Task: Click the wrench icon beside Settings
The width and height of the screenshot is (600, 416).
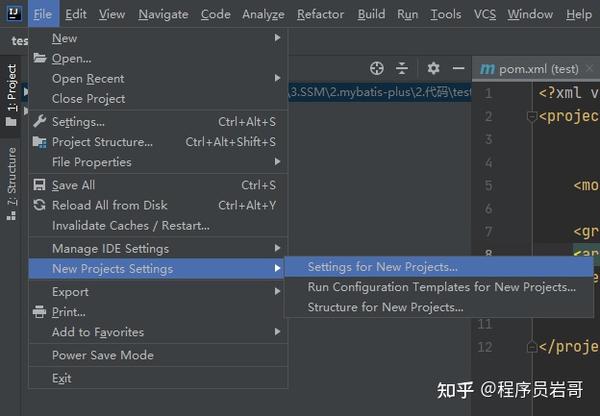Action: [39, 121]
